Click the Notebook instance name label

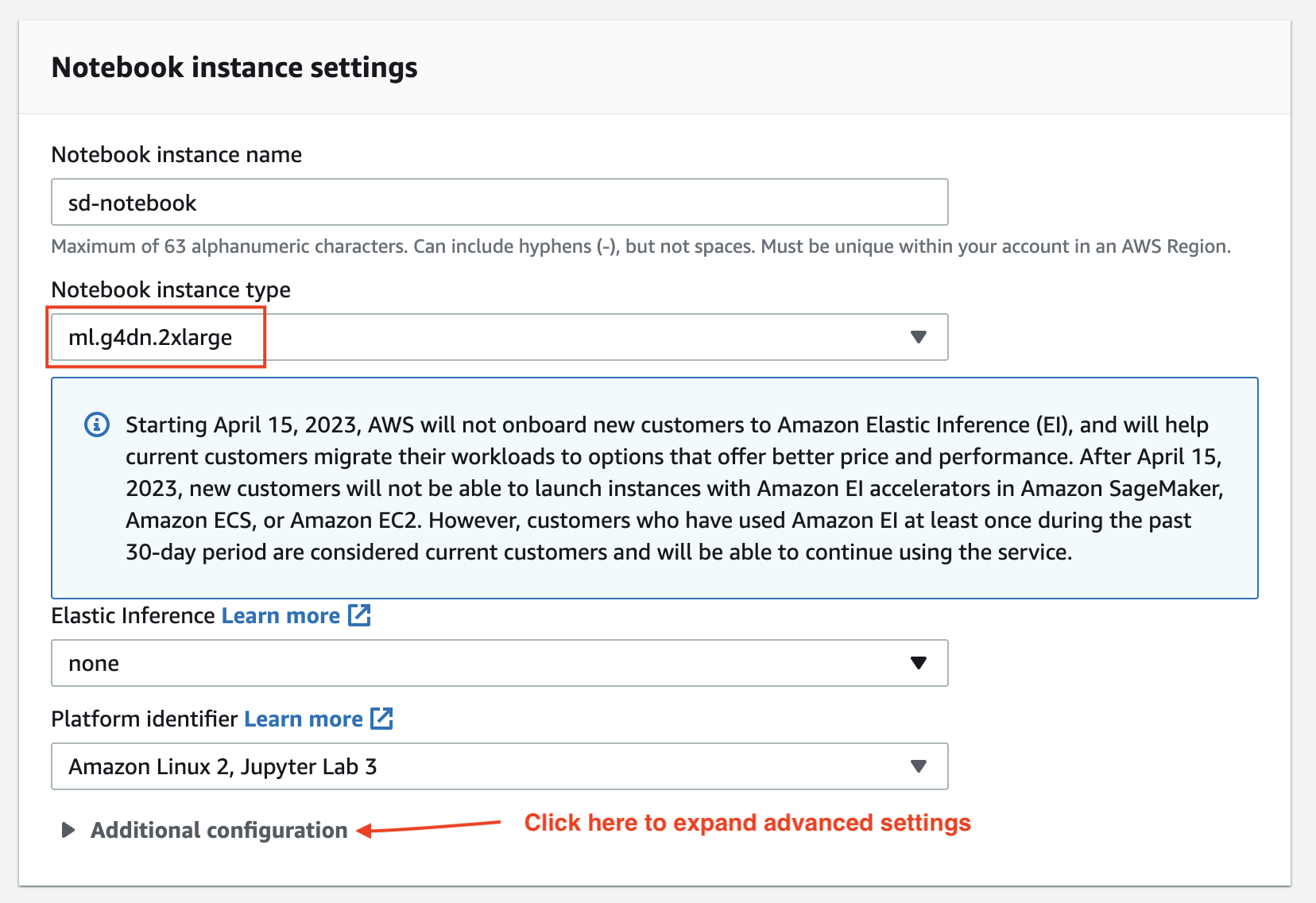click(176, 154)
